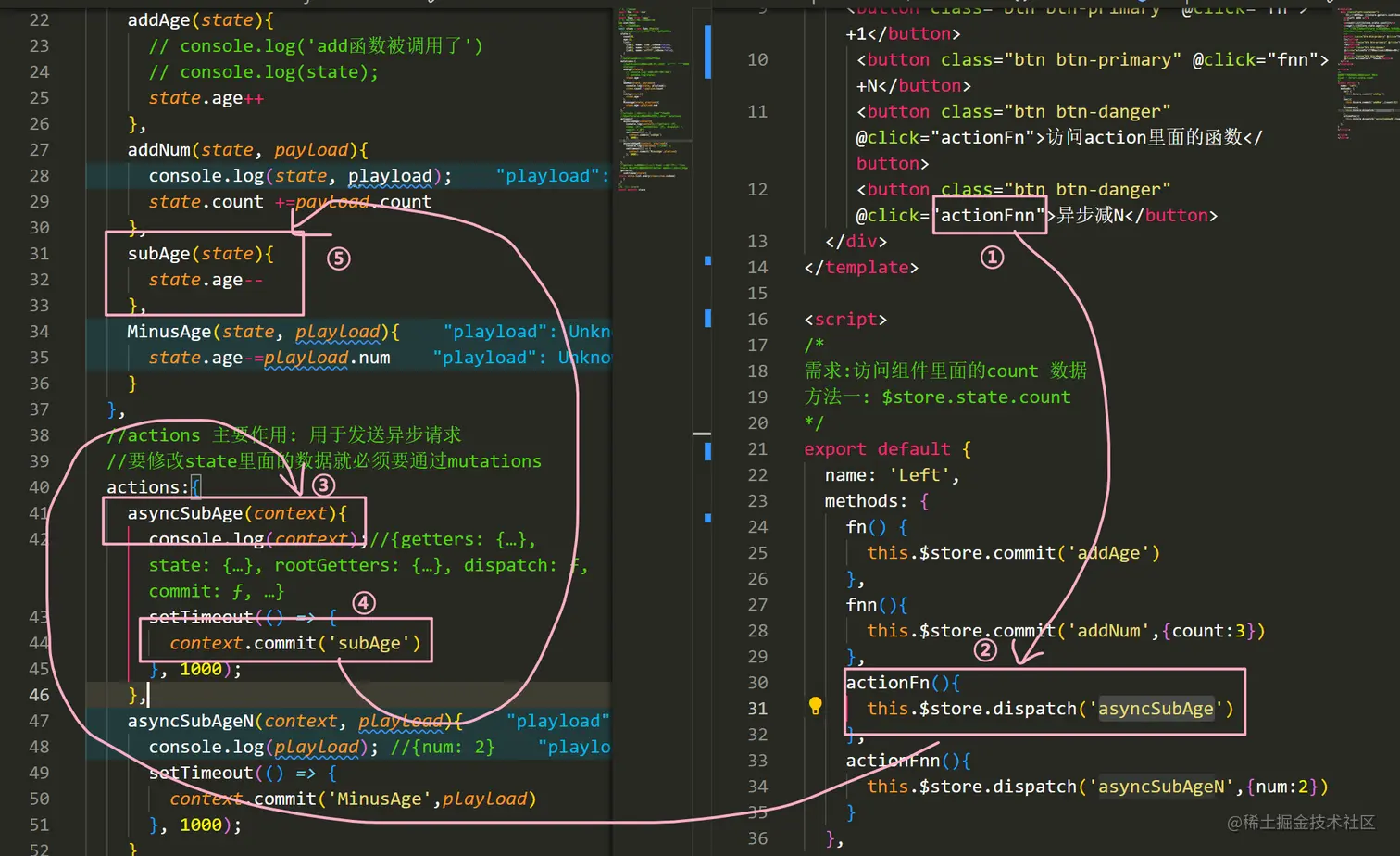Click 'asyncSubAgeN(context, playload){' definition

(x=295, y=721)
